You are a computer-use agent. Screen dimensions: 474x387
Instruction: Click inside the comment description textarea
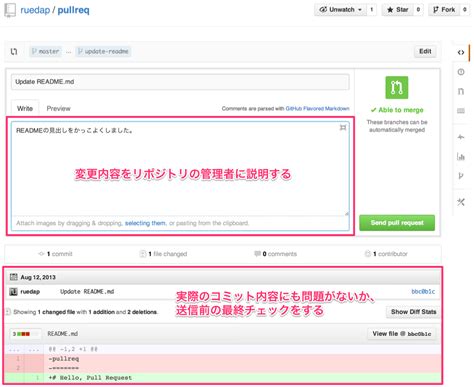(180, 169)
